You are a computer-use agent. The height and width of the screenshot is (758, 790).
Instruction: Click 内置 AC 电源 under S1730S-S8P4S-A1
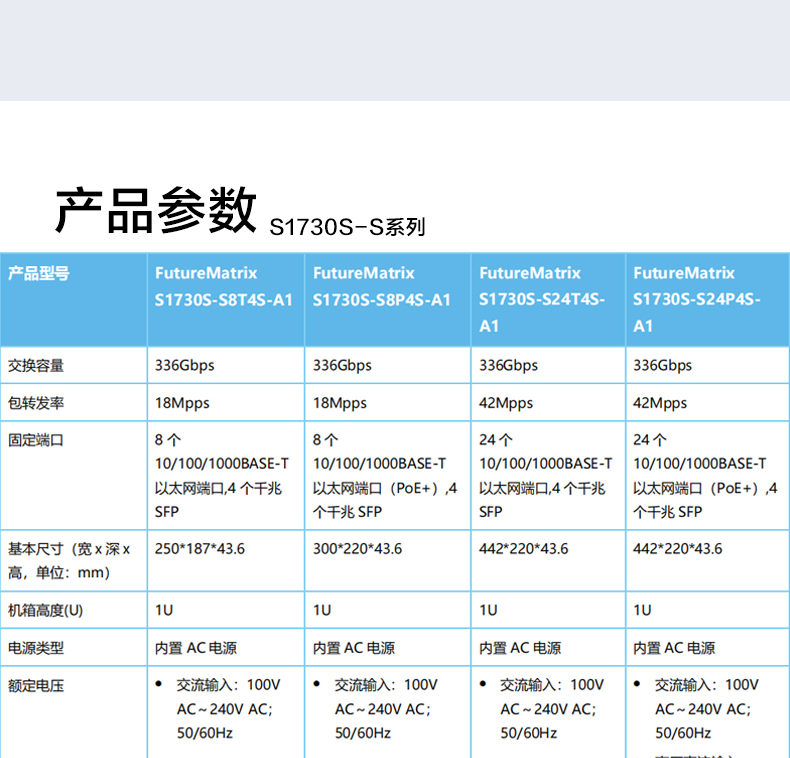coord(354,648)
